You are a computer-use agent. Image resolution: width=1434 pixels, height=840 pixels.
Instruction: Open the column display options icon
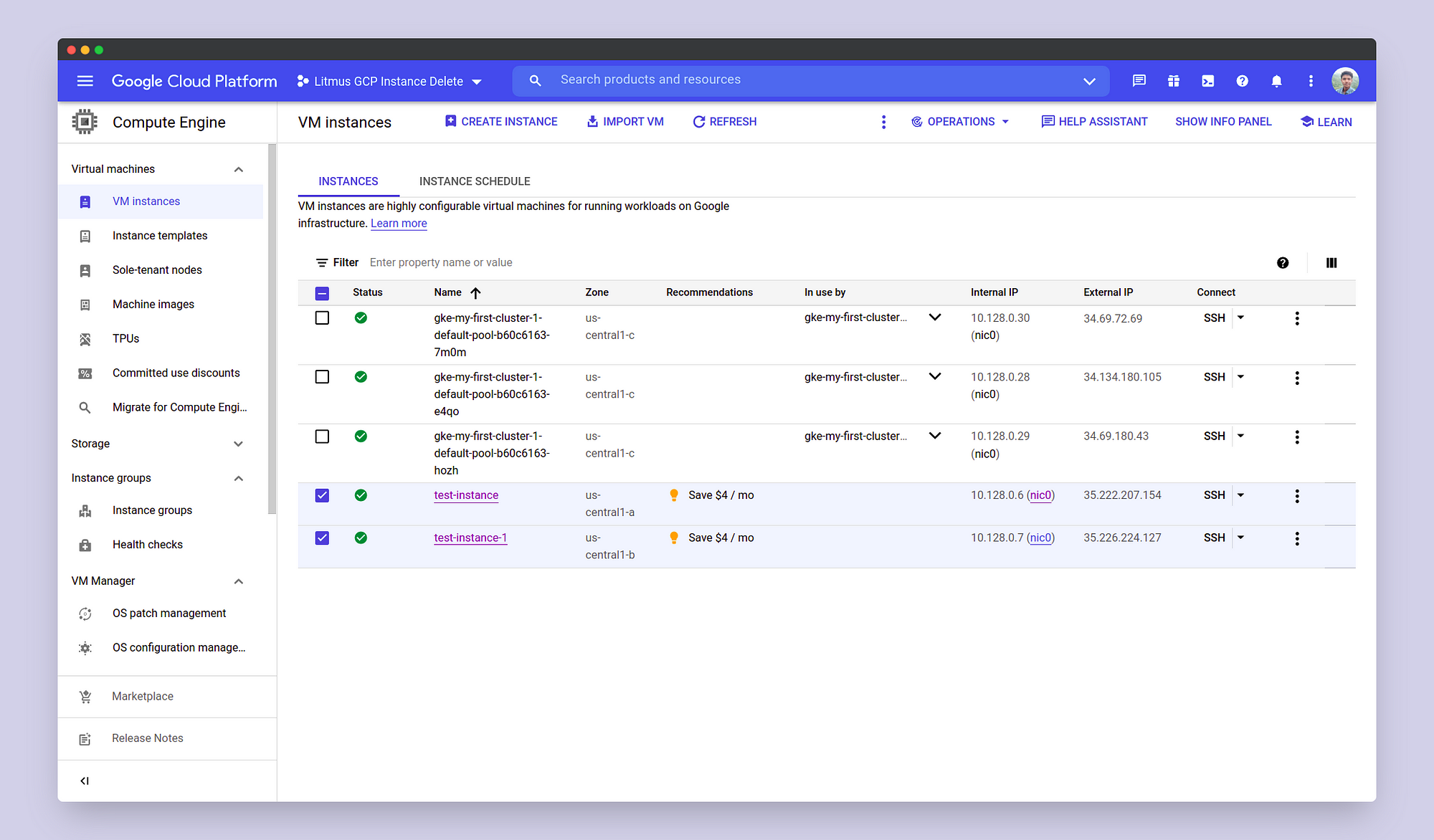[1331, 263]
